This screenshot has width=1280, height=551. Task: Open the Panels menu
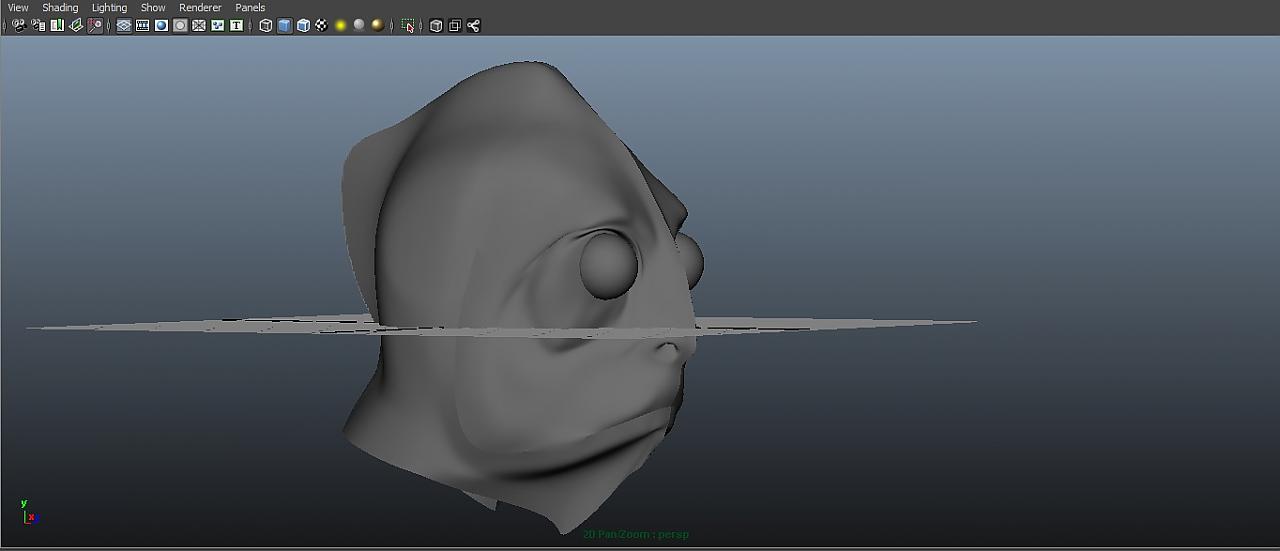250,8
